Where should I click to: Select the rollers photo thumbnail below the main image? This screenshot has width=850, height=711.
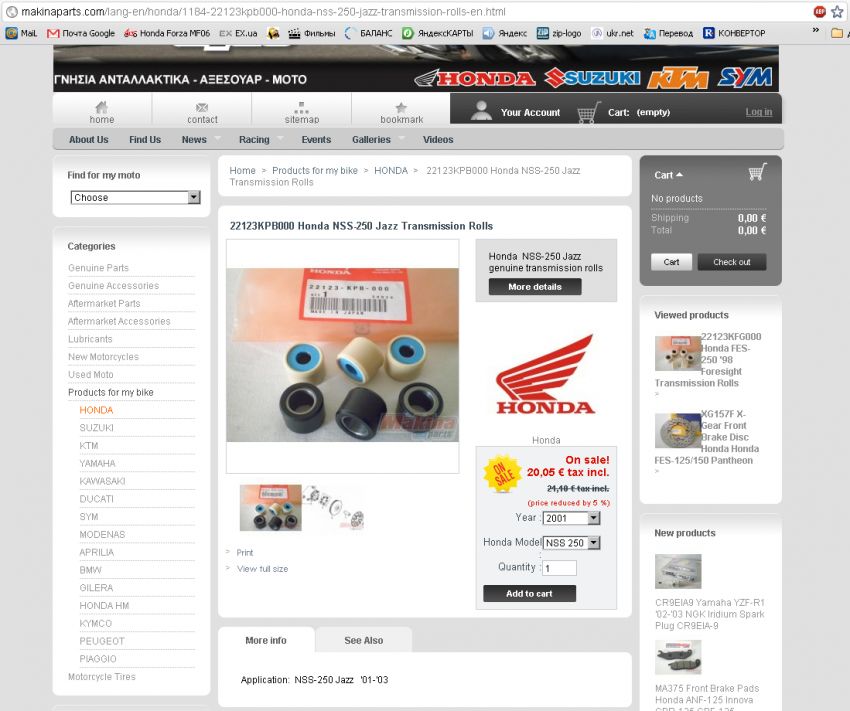click(x=271, y=508)
